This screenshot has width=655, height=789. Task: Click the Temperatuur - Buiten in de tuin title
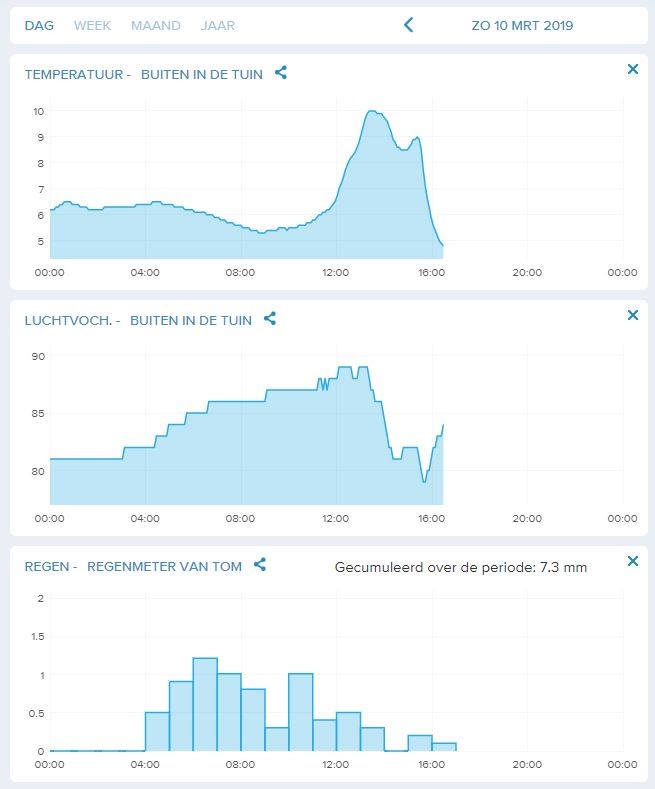pyautogui.click(x=144, y=74)
